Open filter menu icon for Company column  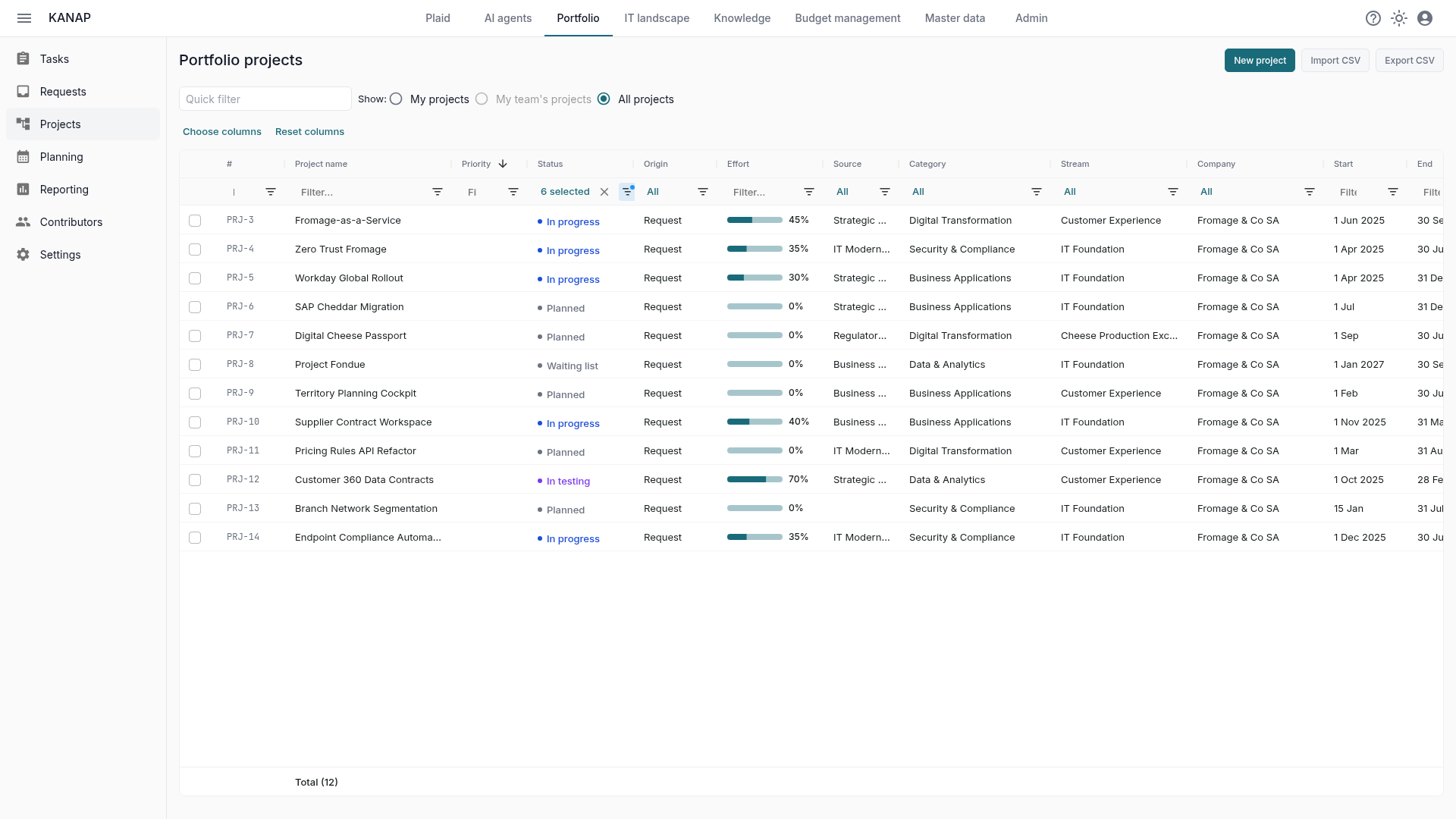[x=1310, y=192]
